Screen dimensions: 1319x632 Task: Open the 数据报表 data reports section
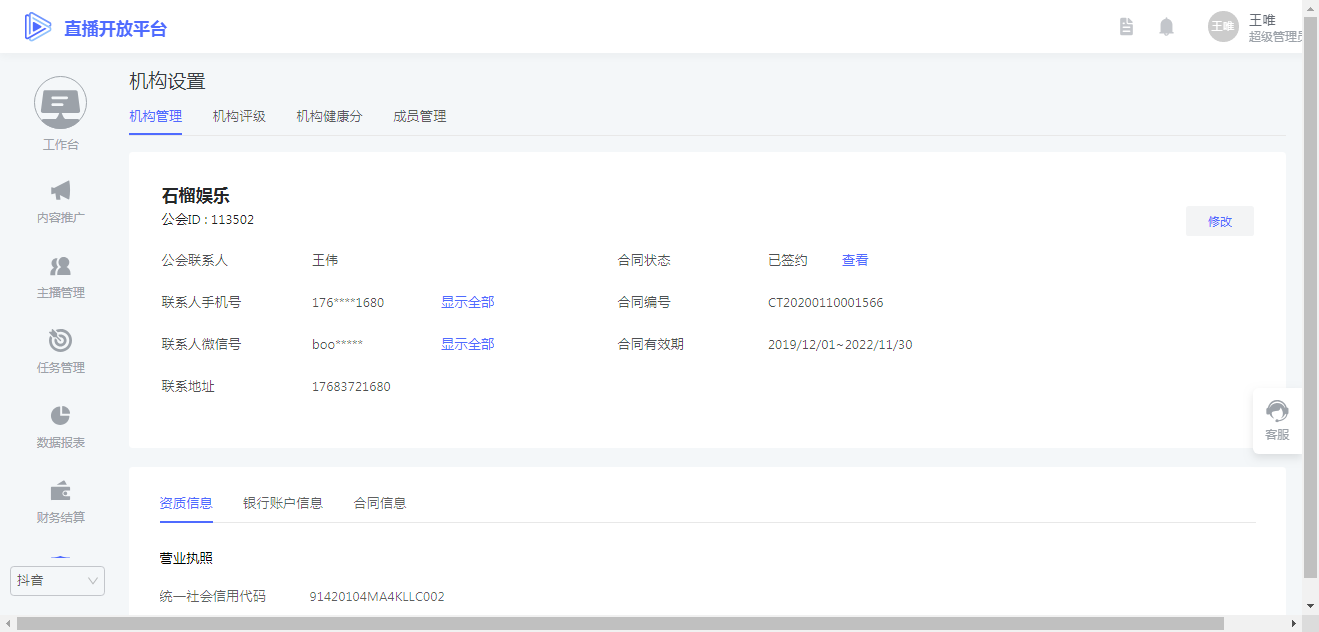(x=60, y=427)
